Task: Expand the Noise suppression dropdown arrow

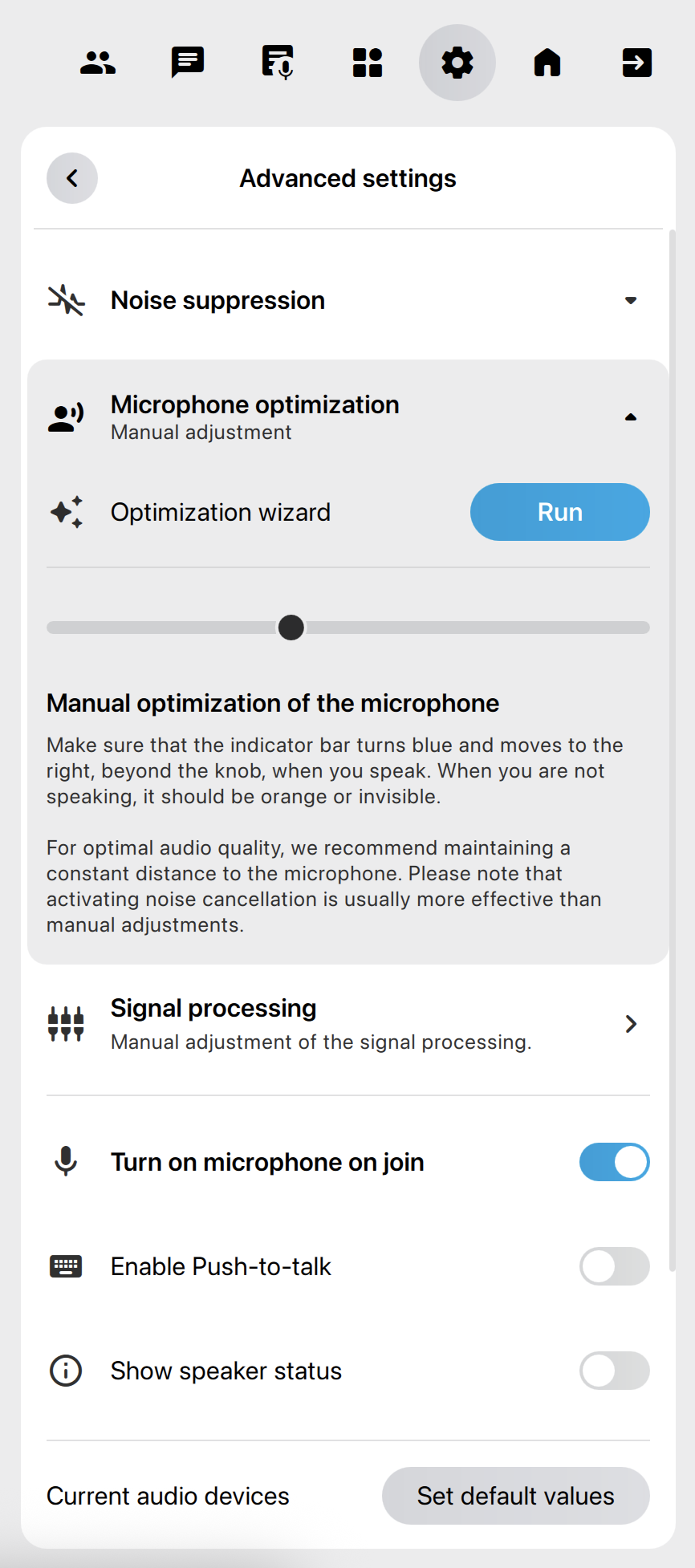Action: click(x=631, y=300)
